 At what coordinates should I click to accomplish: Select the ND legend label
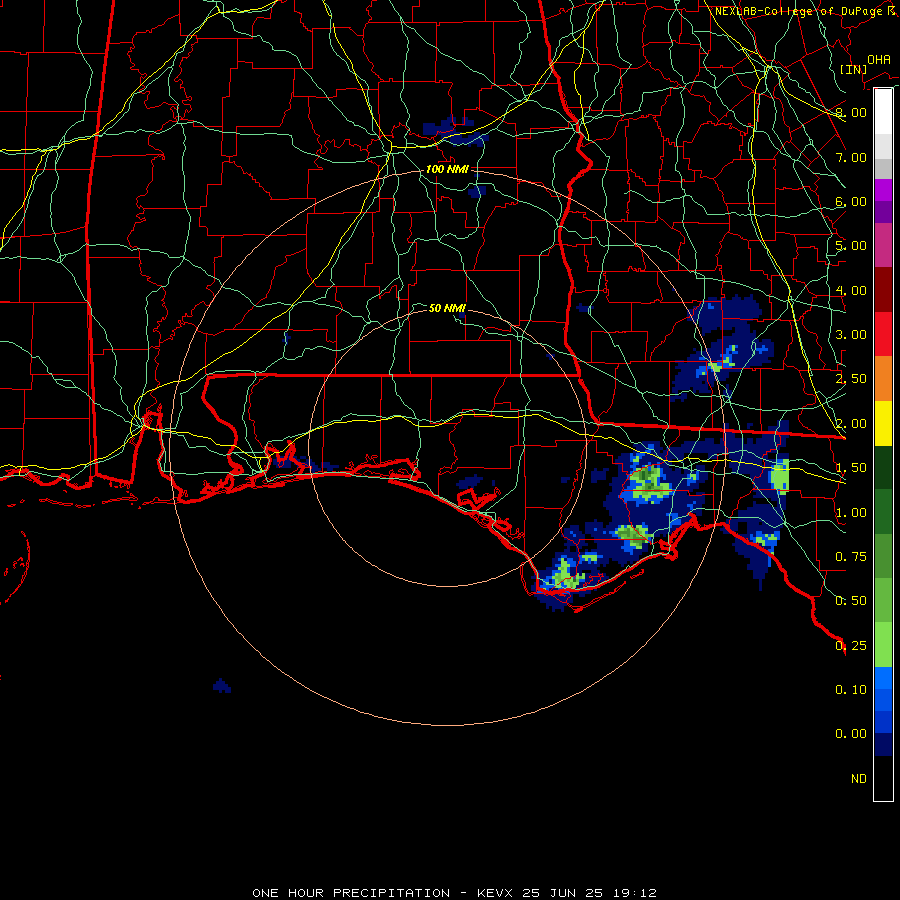(859, 779)
